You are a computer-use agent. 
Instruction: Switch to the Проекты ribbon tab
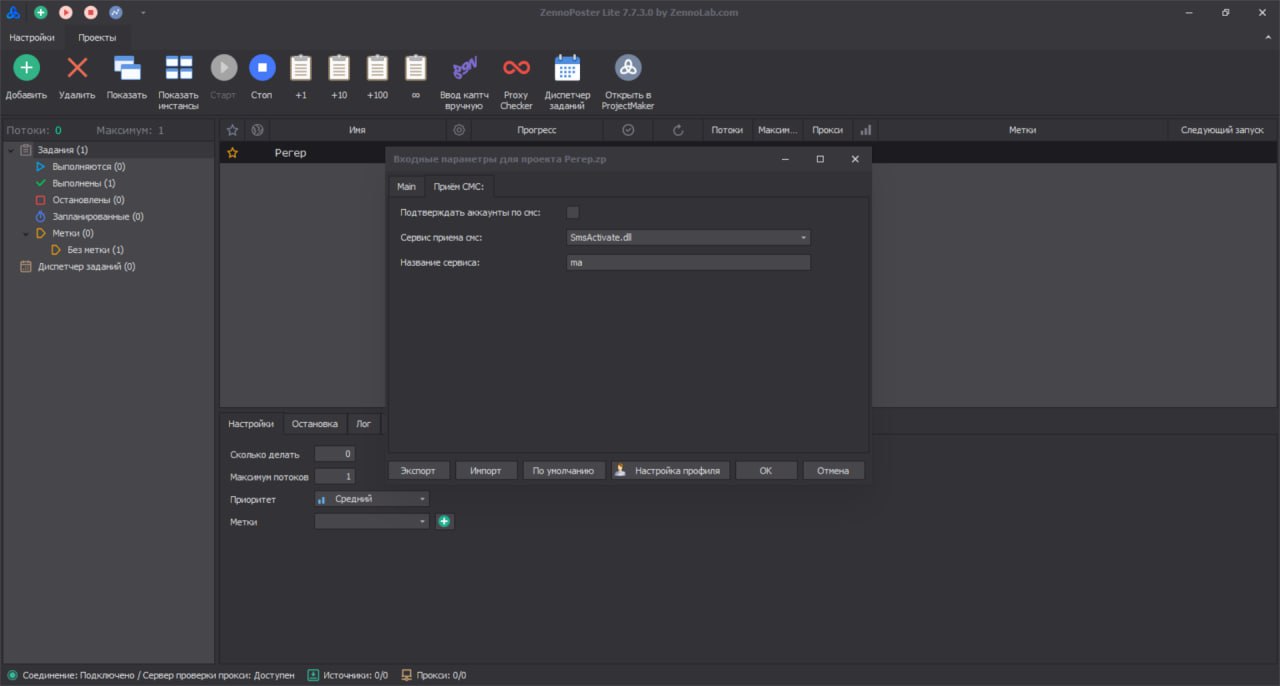click(98, 37)
